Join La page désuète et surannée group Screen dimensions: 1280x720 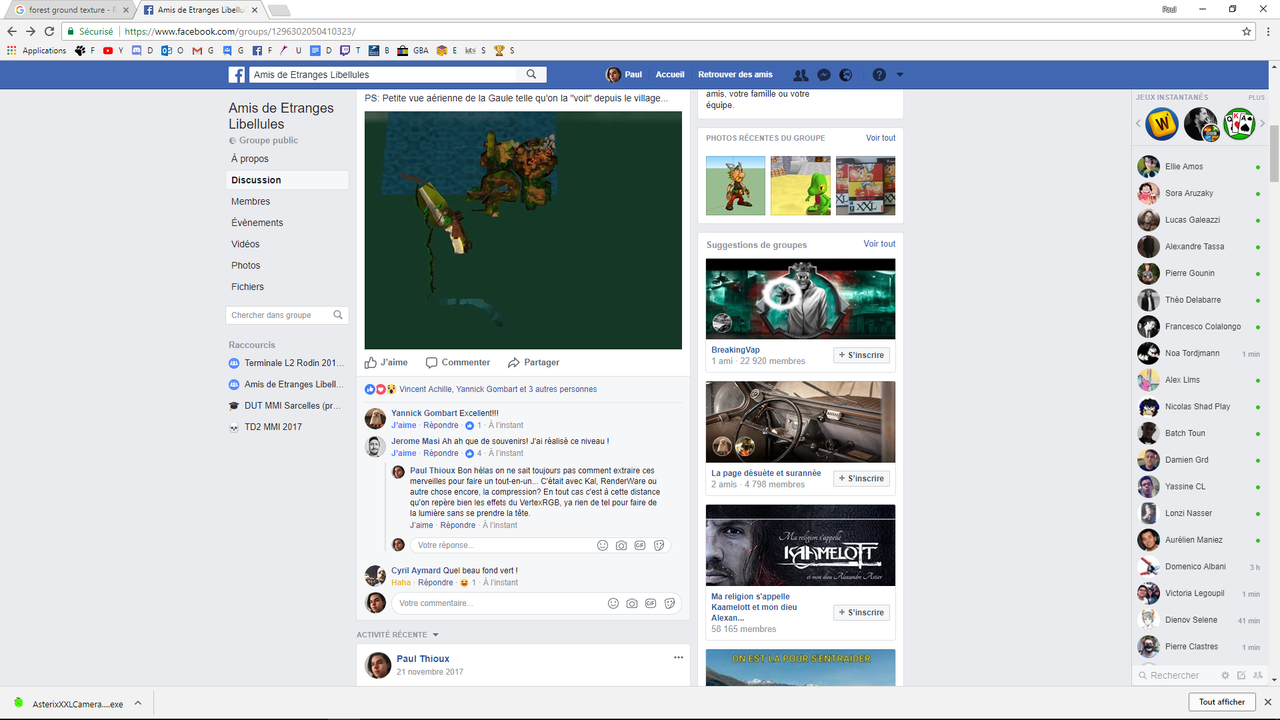click(861, 478)
